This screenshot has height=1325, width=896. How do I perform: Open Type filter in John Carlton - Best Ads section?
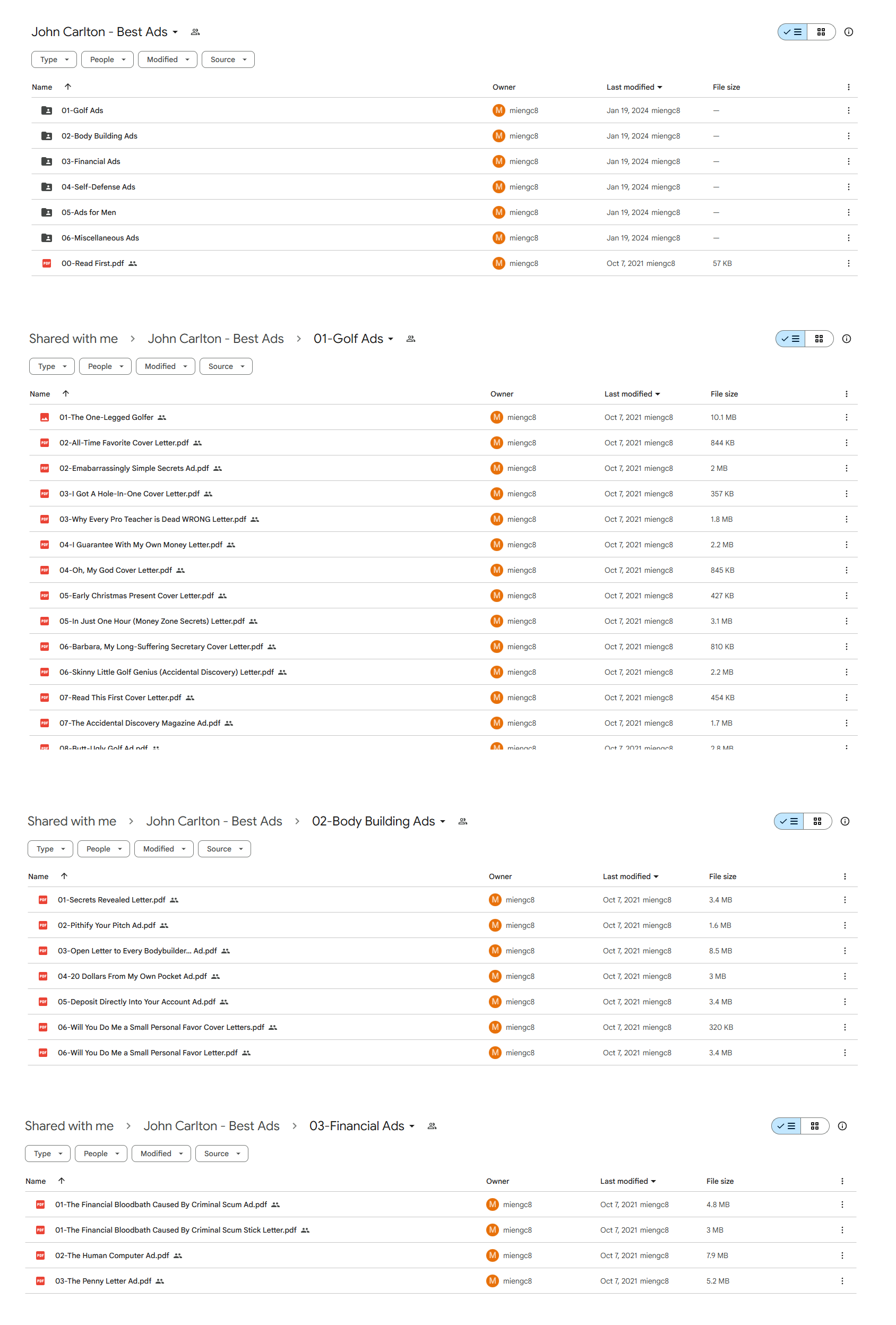54,59
